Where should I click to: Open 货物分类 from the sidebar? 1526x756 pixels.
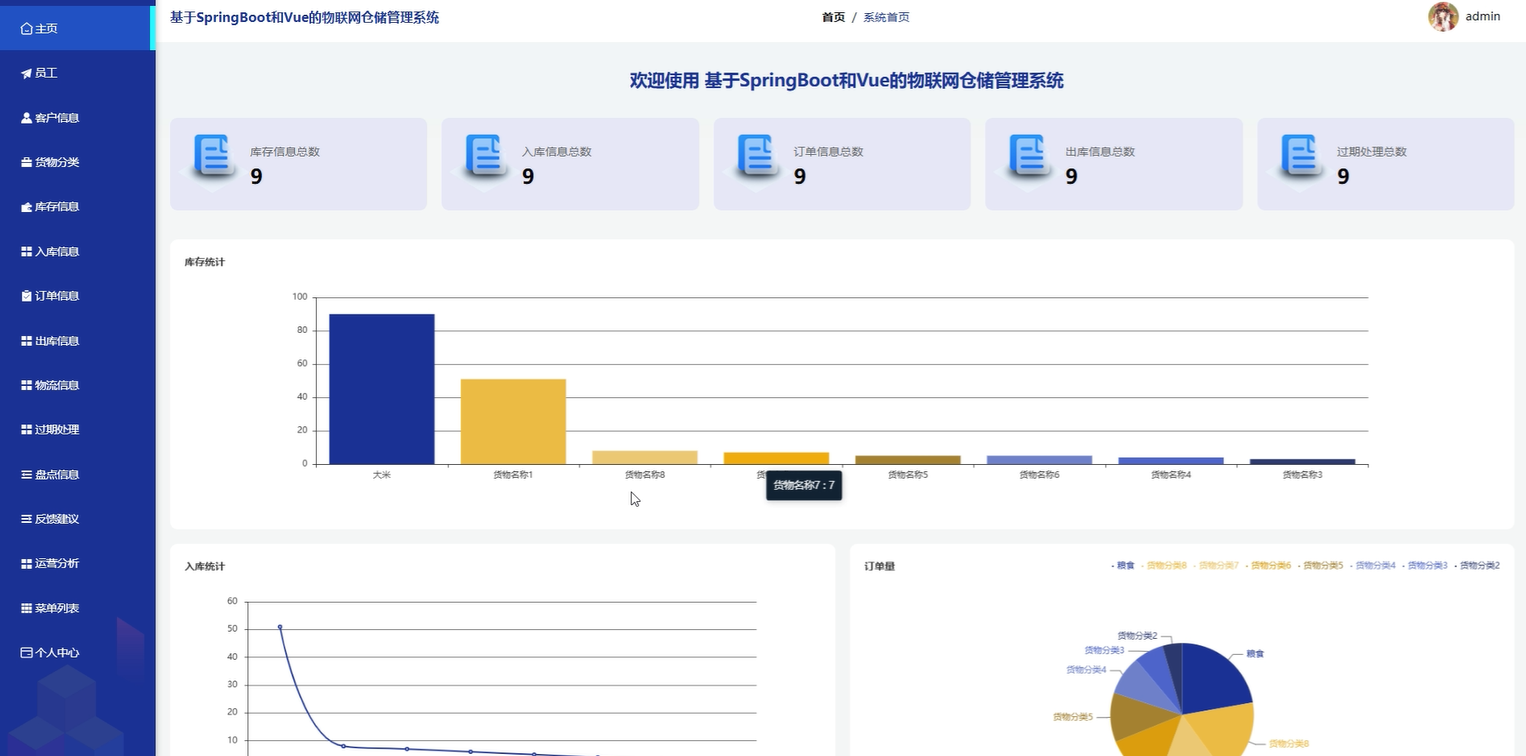77,162
